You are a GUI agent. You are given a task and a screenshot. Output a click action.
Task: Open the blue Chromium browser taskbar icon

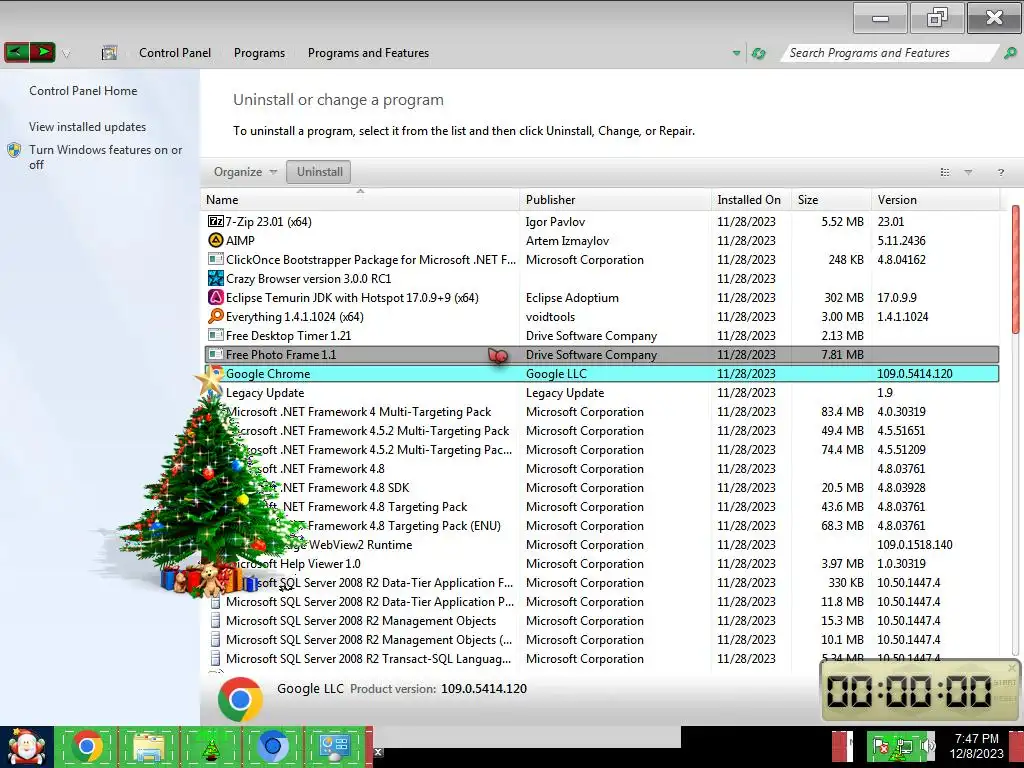coord(272,746)
